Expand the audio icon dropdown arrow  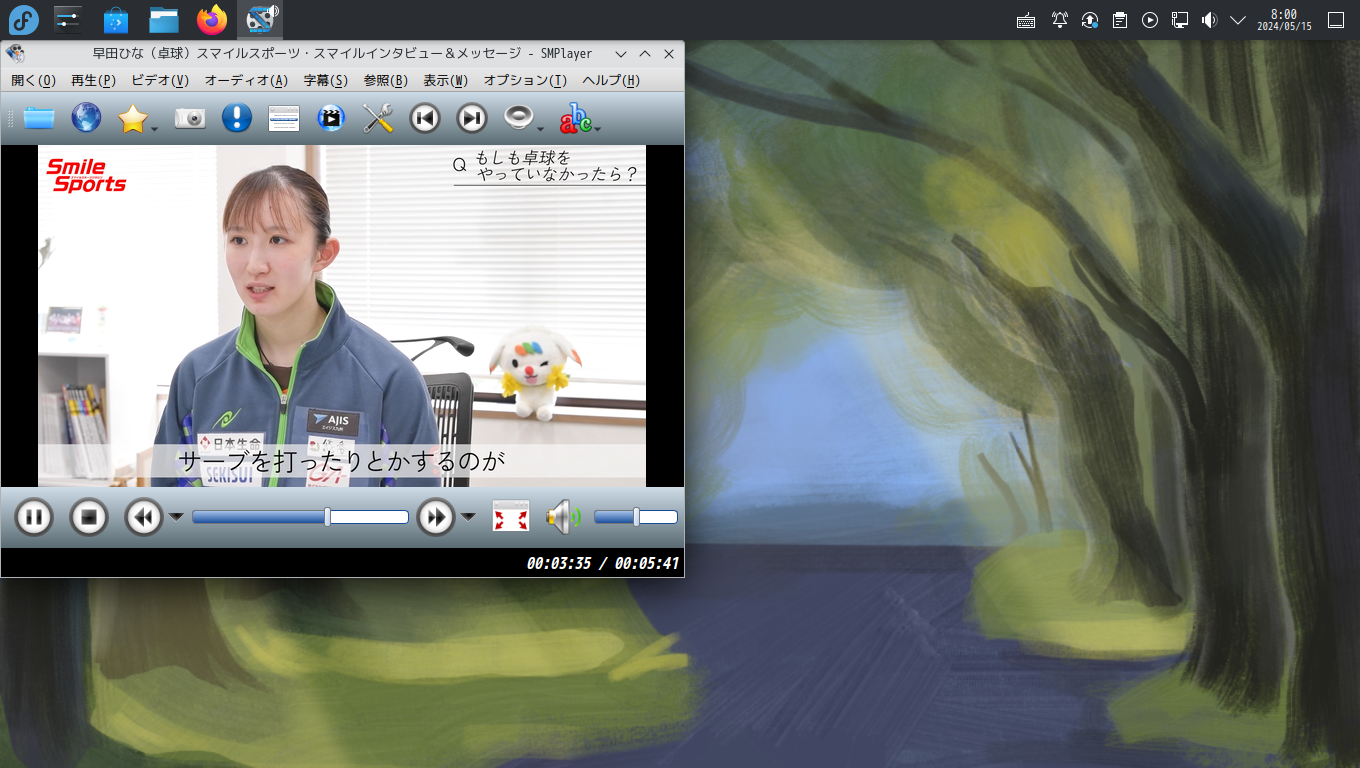pos(540,128)
